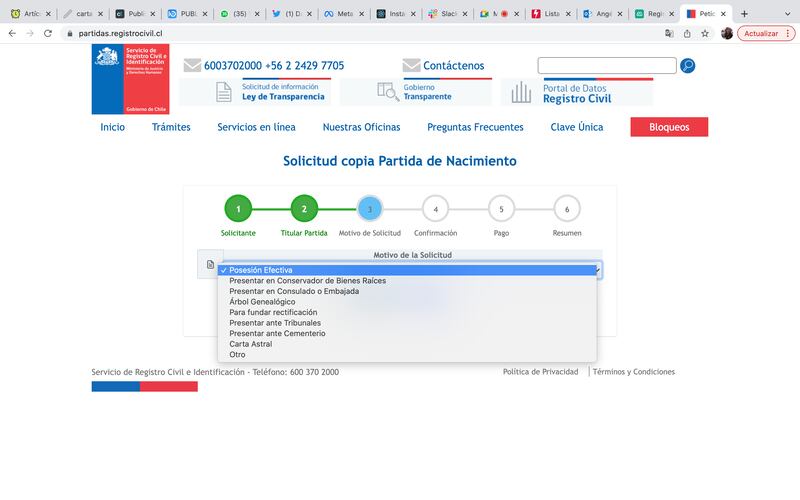Click step 1 Solicitante circle
Screen dimensions: 800x500
pos(238,209)
